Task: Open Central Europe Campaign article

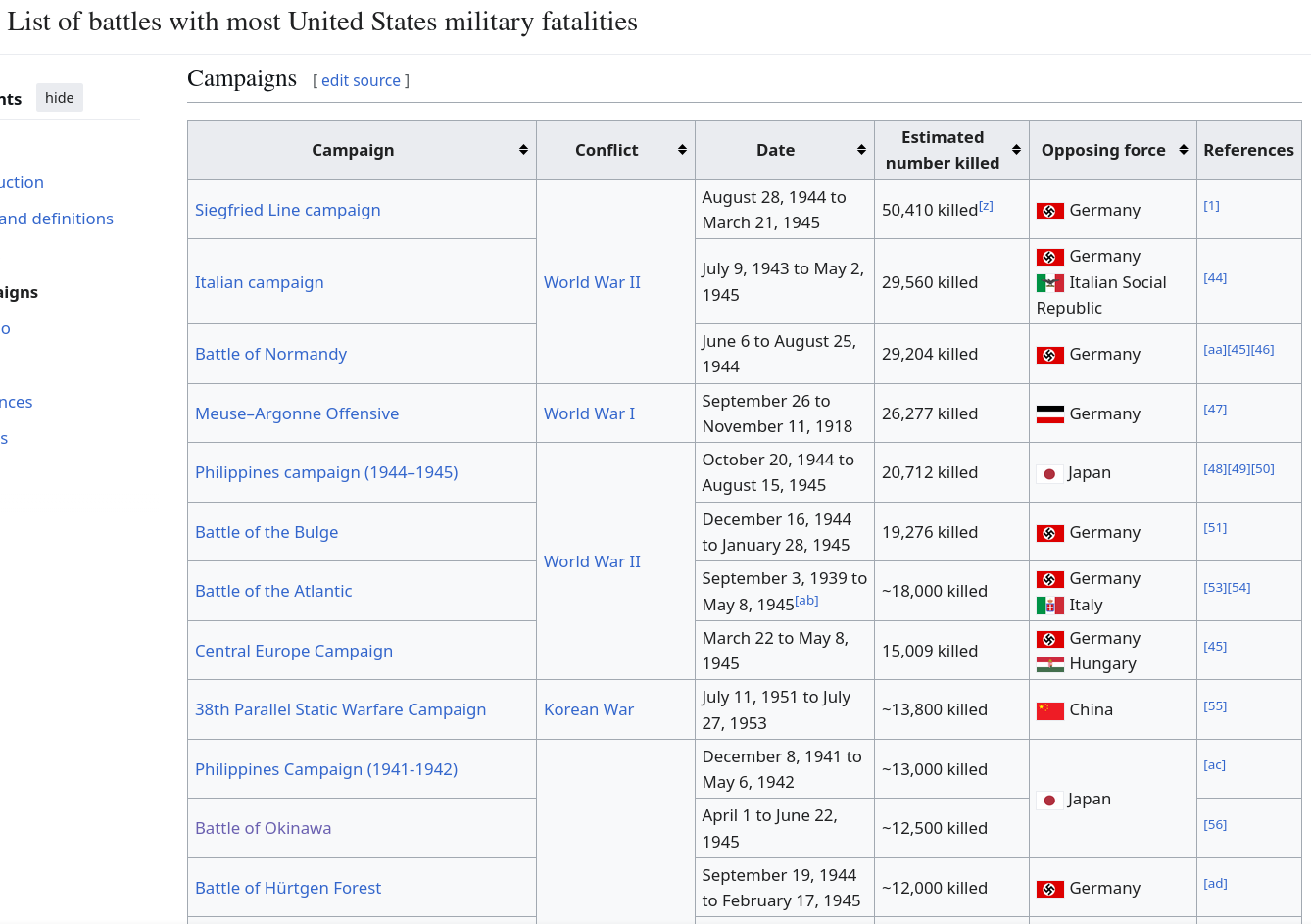Action: [x=294, y=651]
